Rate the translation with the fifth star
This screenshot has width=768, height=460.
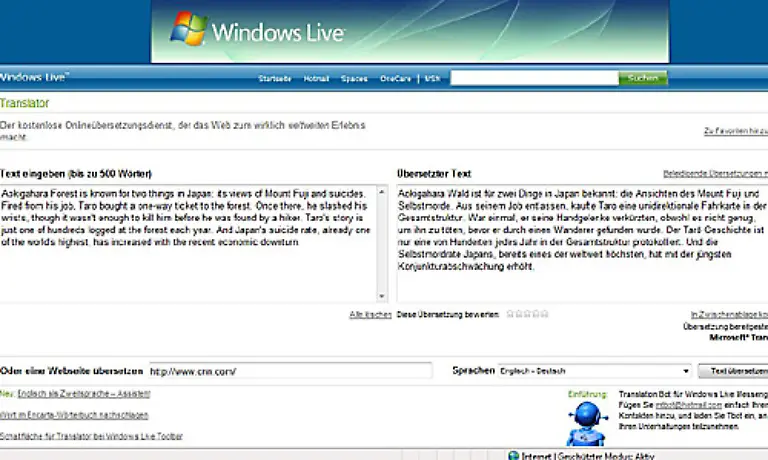tap(544, 314)
